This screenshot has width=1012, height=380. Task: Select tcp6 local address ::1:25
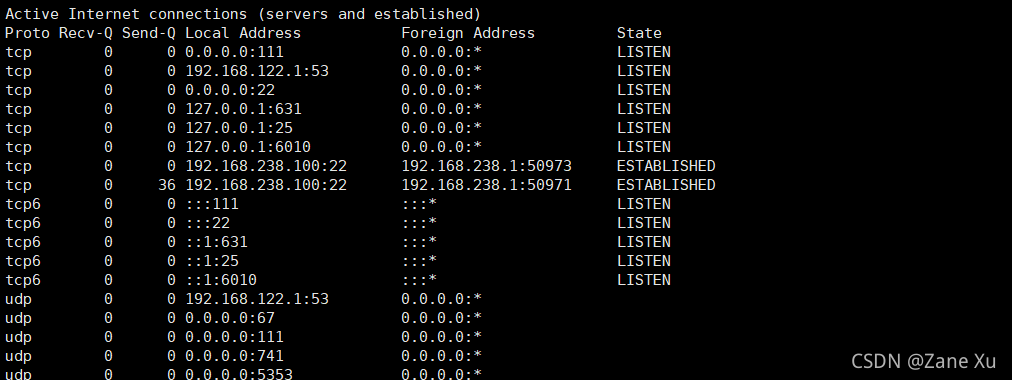coord(212,261)
